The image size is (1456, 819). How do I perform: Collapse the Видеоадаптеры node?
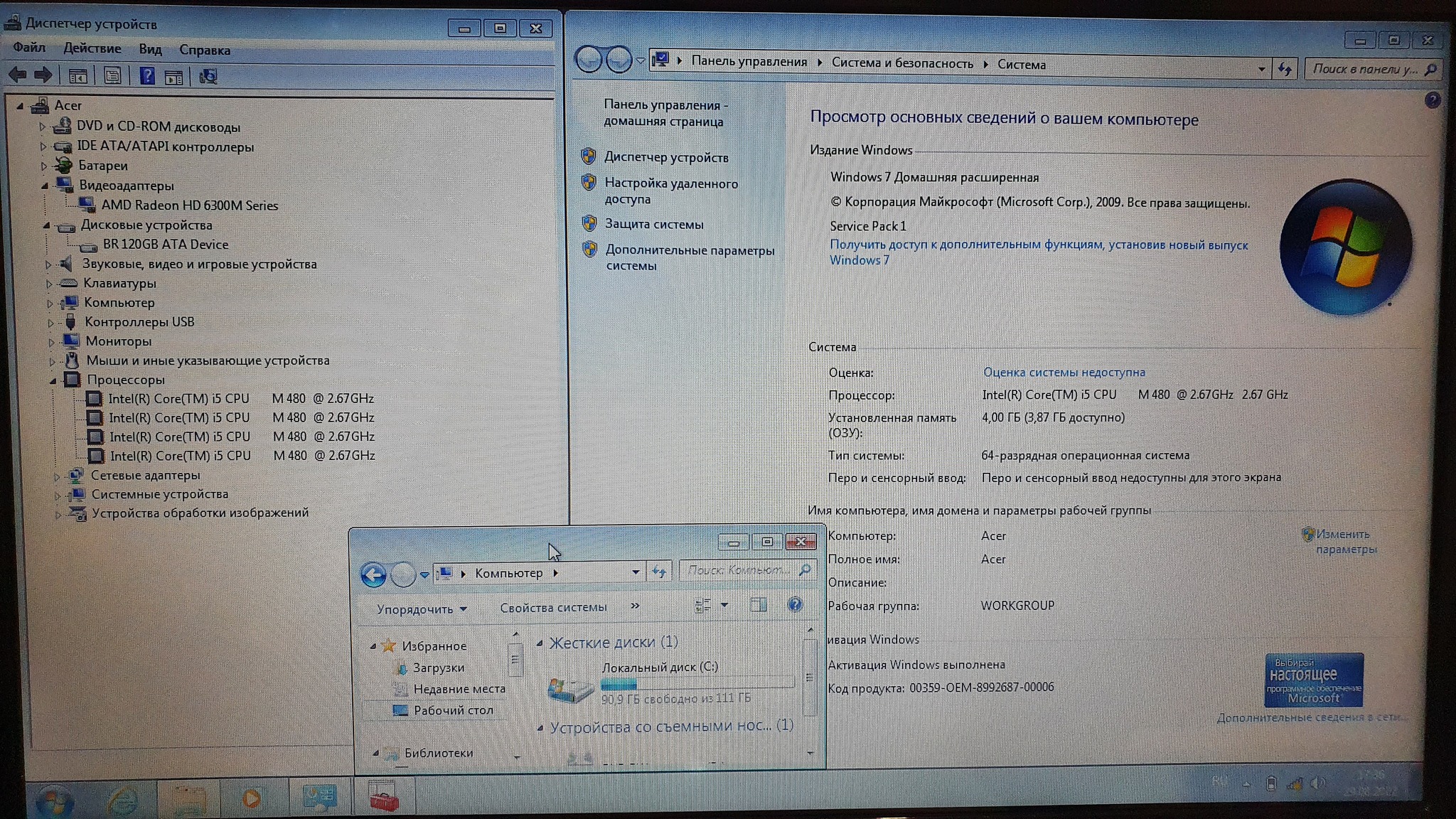click(x=45, y=186)
